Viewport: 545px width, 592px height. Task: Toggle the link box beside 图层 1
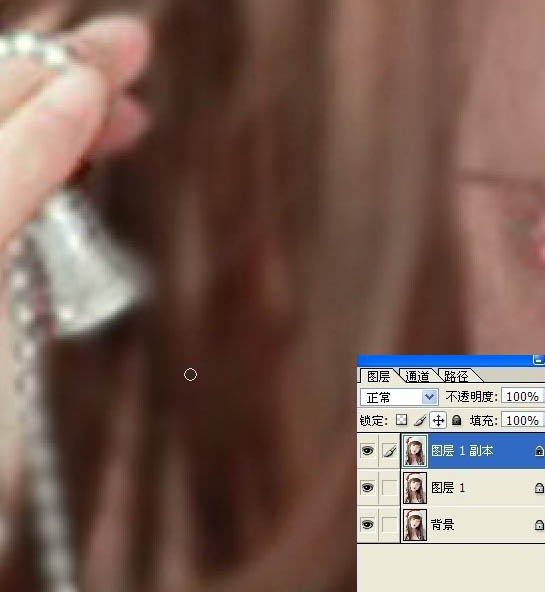[390, 488]
